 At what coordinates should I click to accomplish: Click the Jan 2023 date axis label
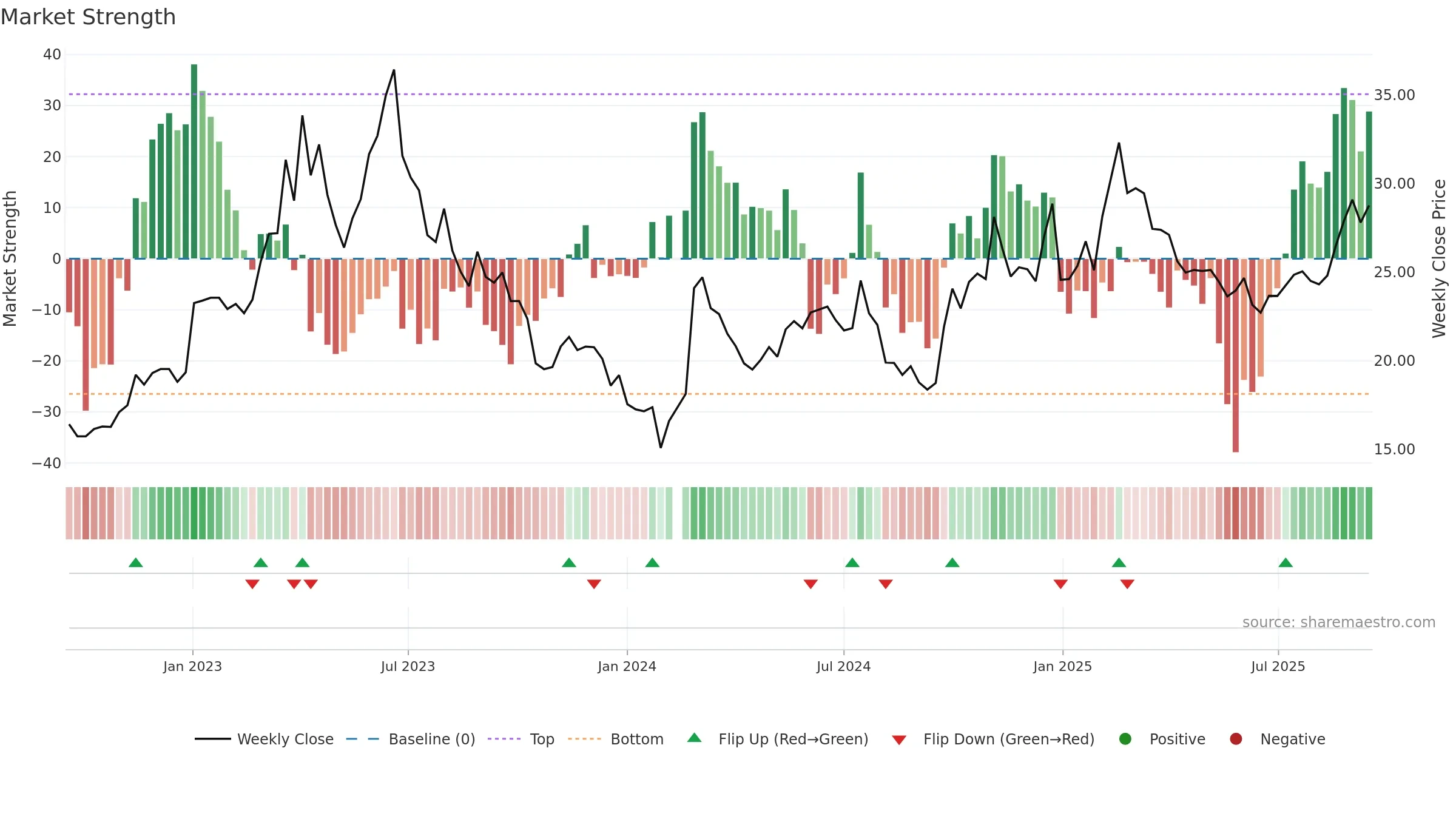192,667
